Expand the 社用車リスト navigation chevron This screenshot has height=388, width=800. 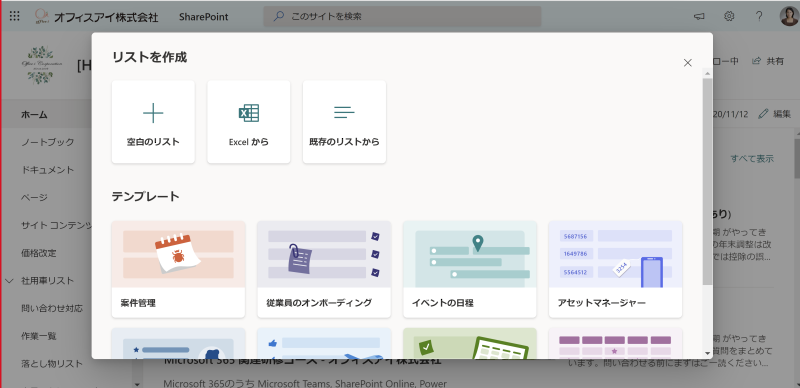tap(9, 281)
